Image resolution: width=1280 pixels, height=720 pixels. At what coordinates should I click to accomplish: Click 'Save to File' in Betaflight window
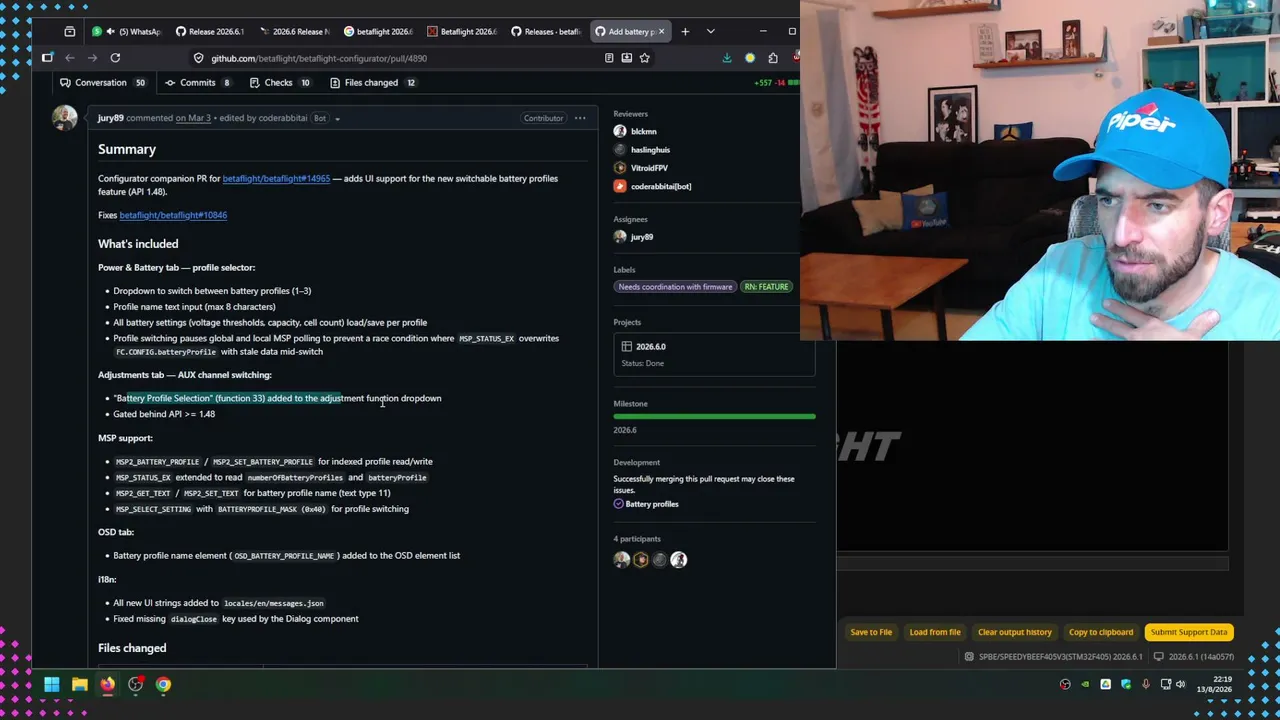871,632
